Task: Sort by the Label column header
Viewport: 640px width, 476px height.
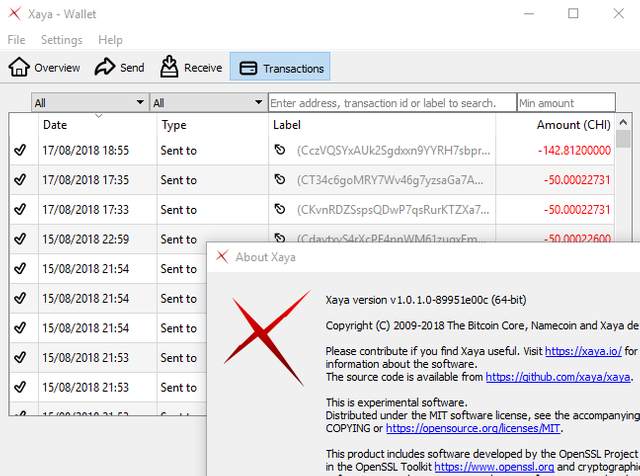Action: click(382, 125)
